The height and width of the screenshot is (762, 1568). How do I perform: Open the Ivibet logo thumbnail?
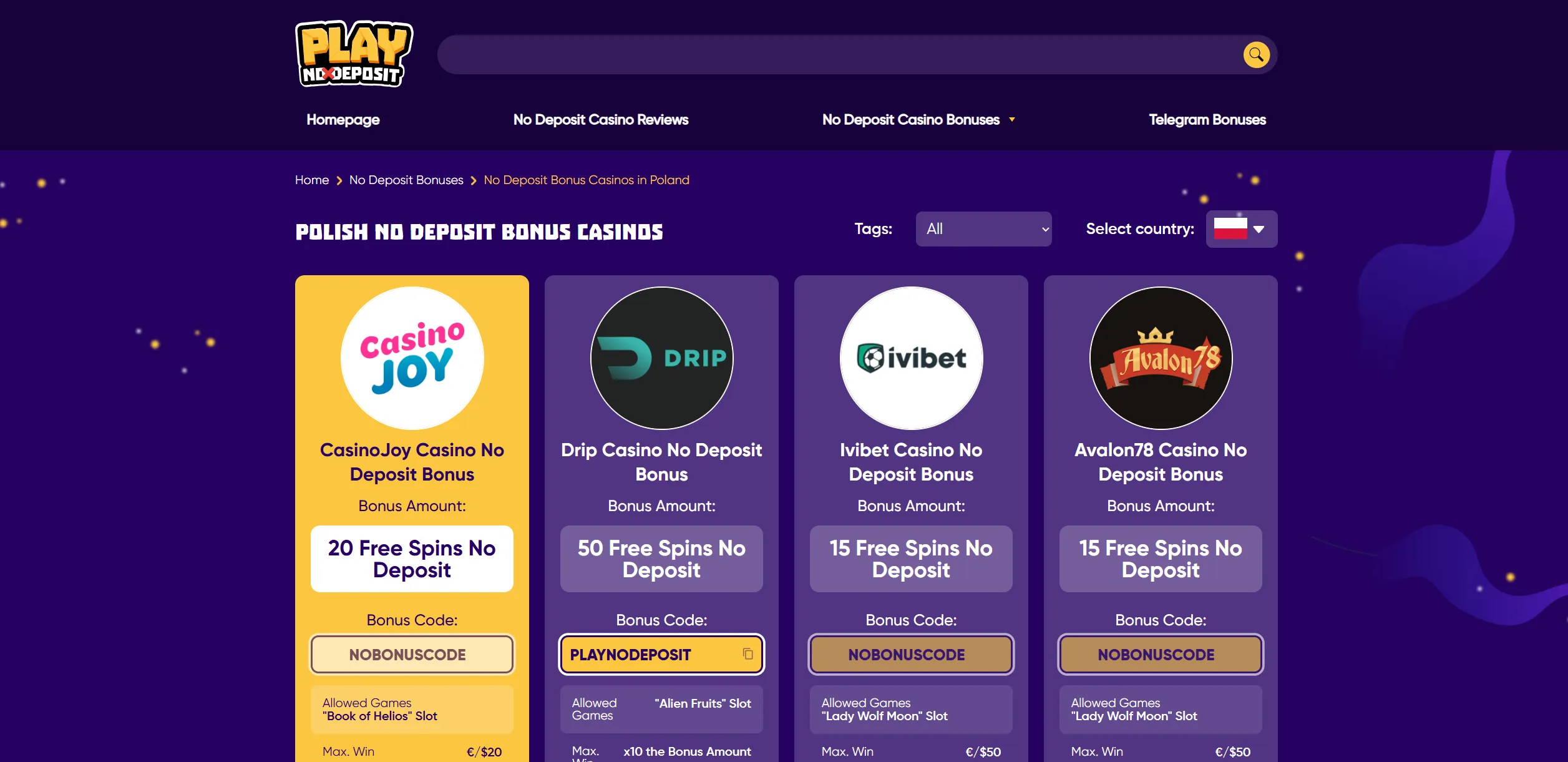pos(911,358)
